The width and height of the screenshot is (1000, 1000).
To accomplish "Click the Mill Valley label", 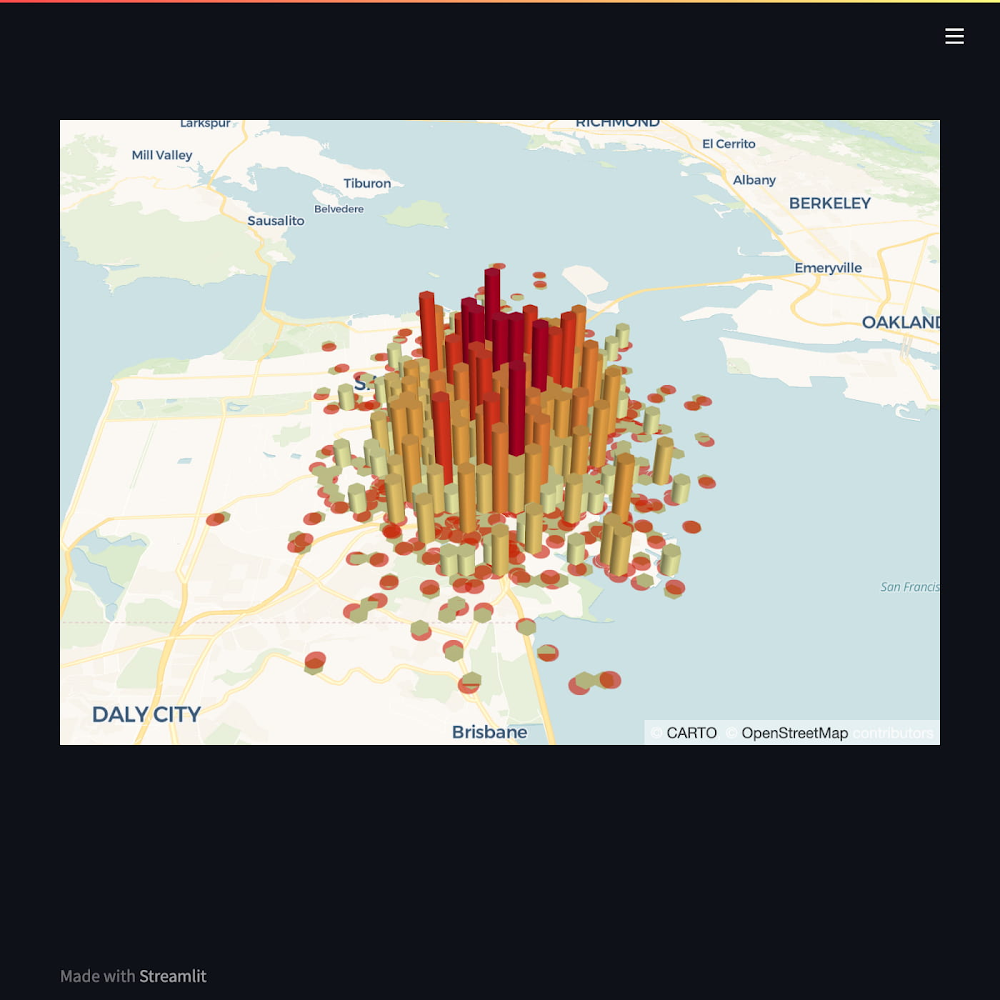I will tap(162, 155).
